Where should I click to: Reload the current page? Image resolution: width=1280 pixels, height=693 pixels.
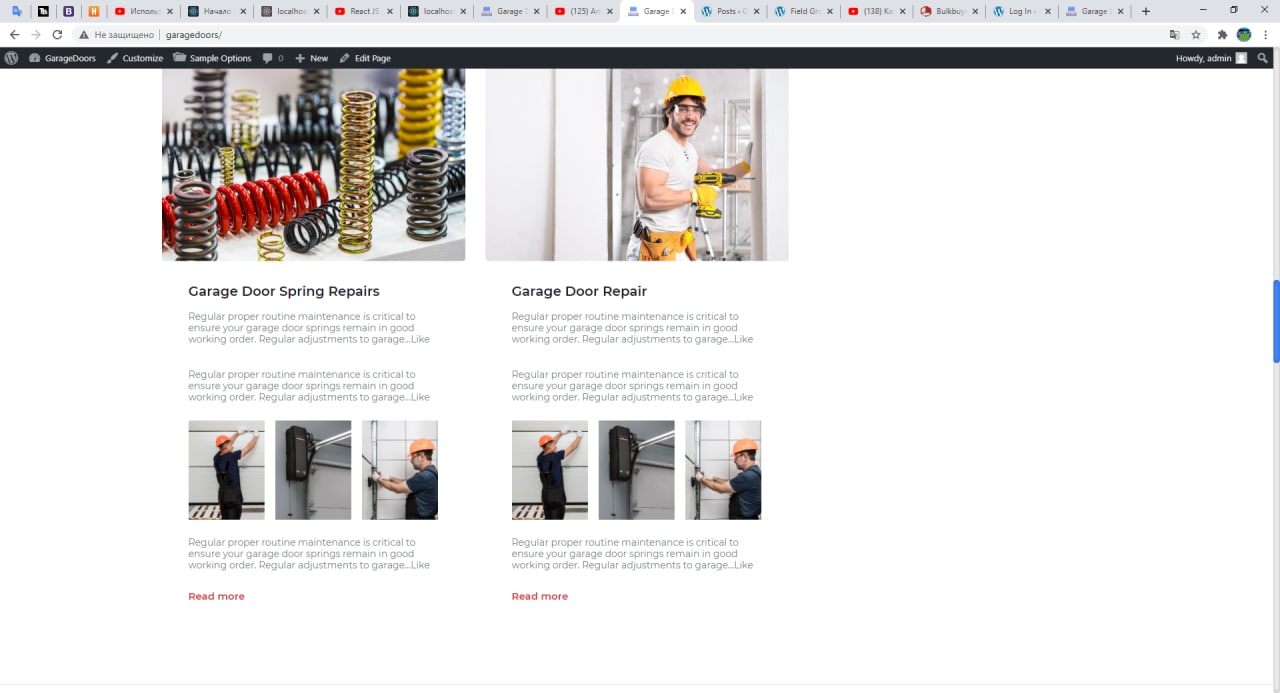[x=57, y=34]
